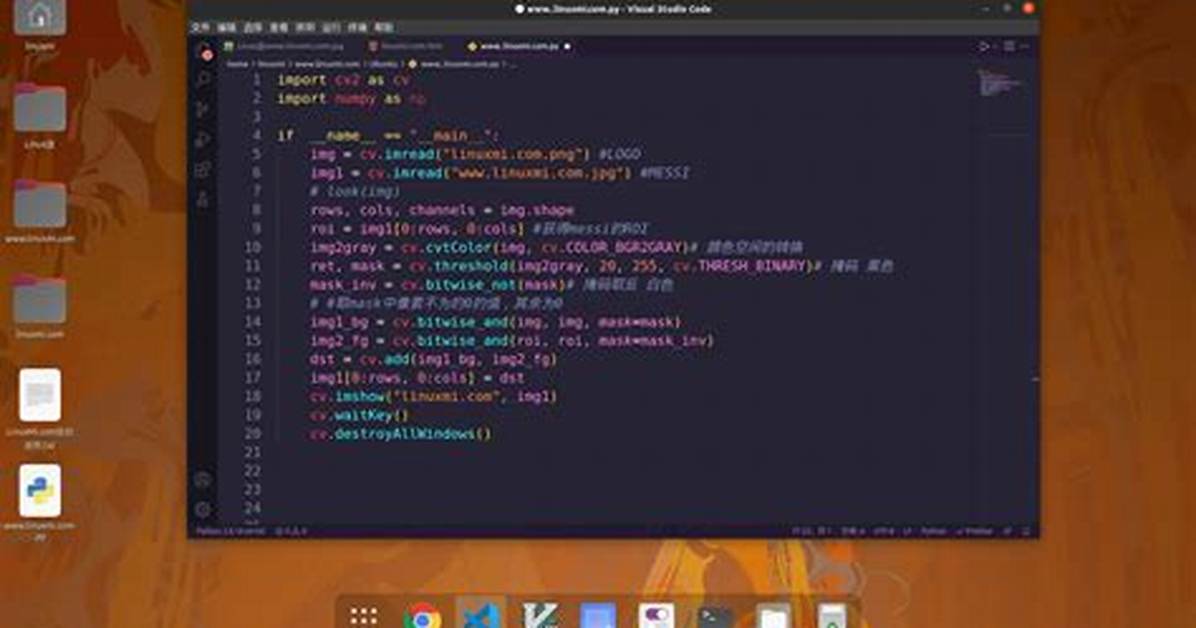Expand the run button dropdown arrow

(x=994, y=47)
